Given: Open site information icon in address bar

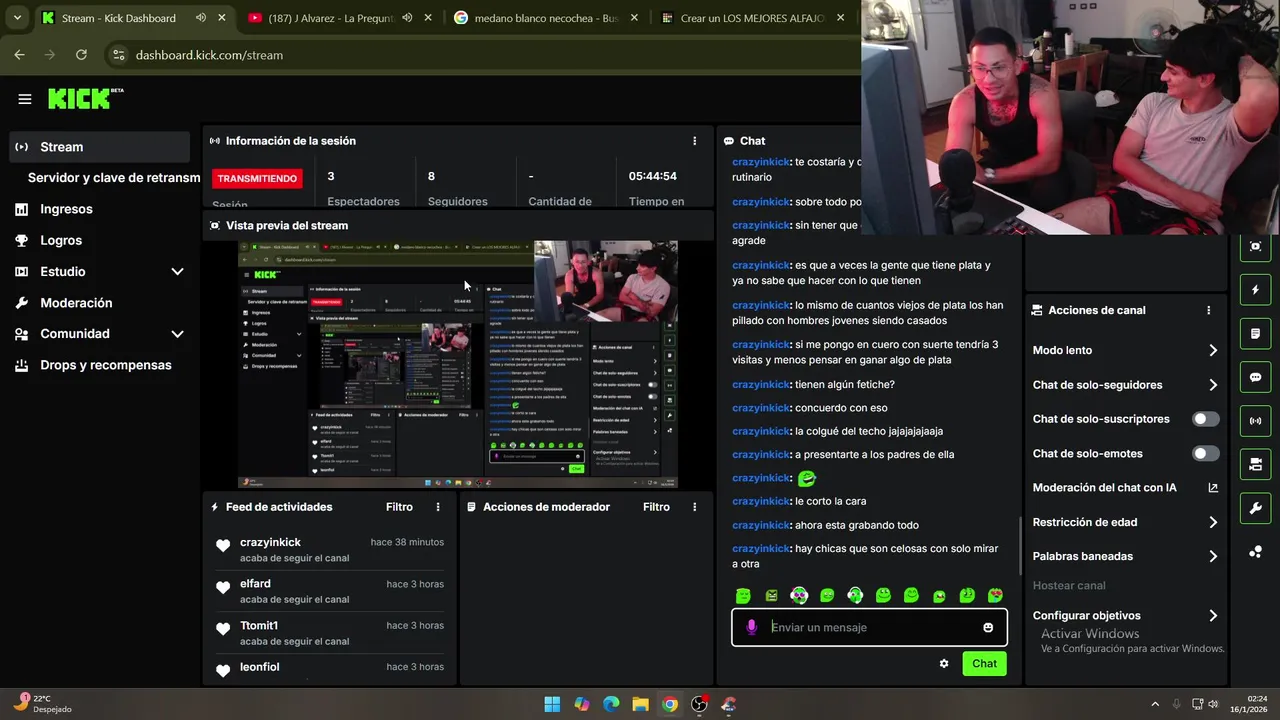Looking at the screenshot, I should (x=118, y=55).
